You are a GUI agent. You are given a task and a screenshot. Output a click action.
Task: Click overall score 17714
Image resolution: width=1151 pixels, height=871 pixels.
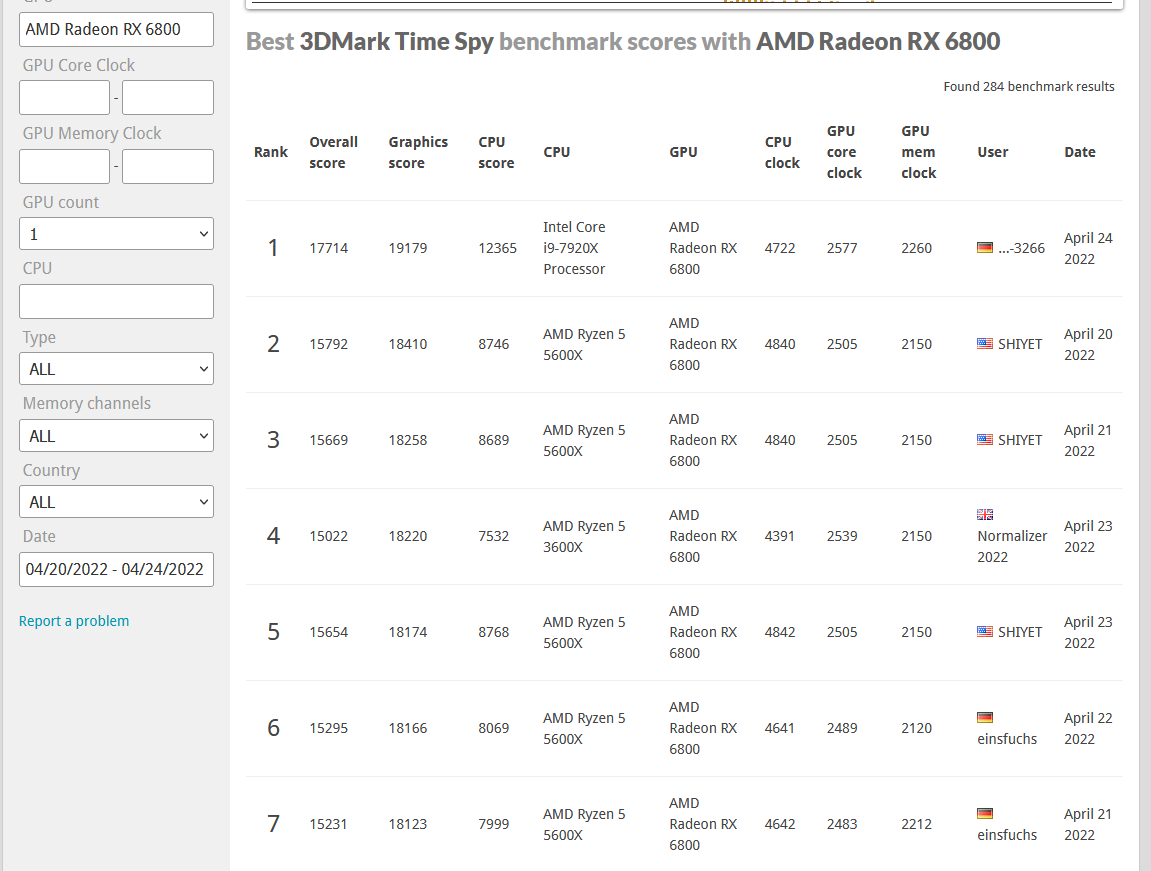point(328,248)
